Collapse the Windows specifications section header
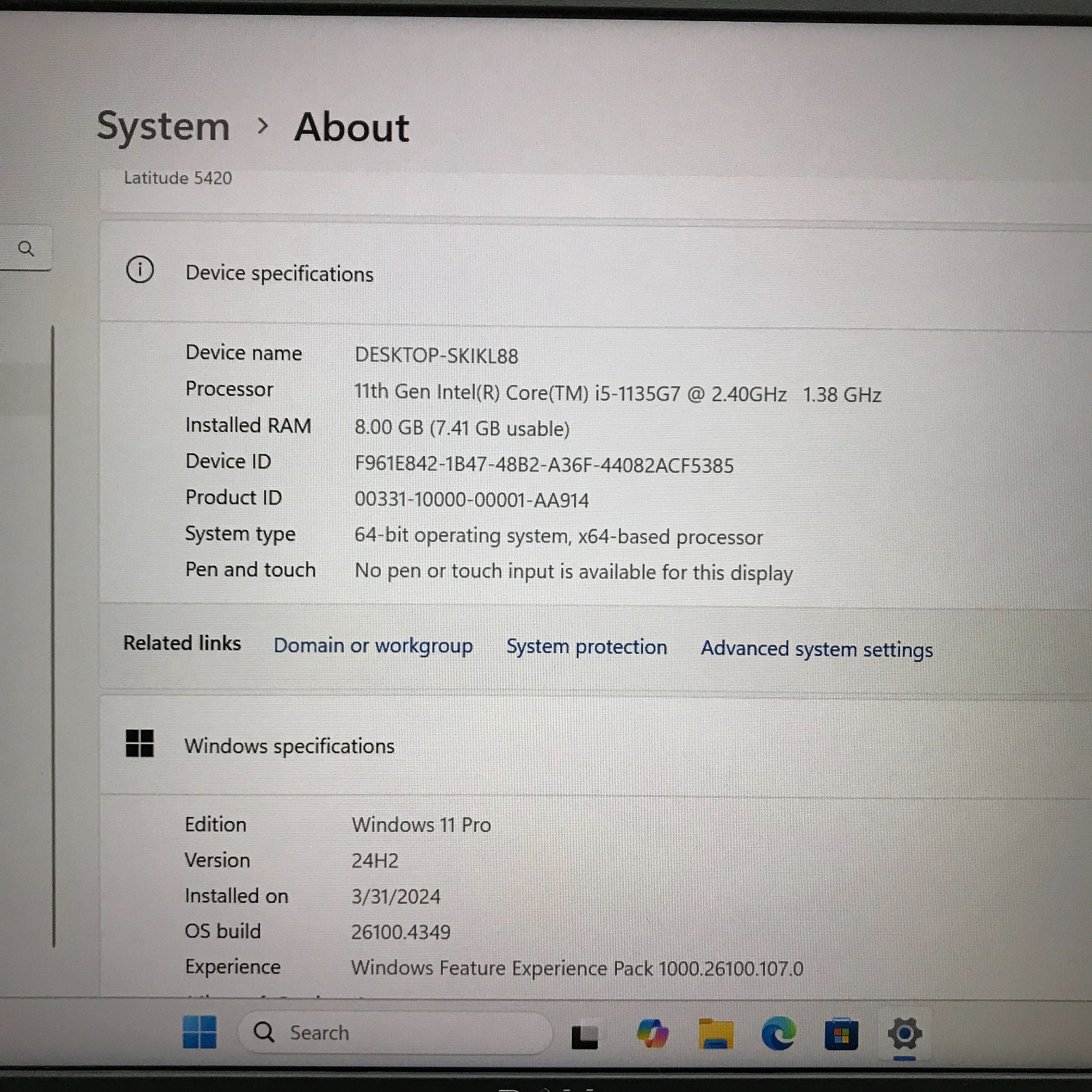This screenshot has width=1092, height=1092. coord(596,746)
